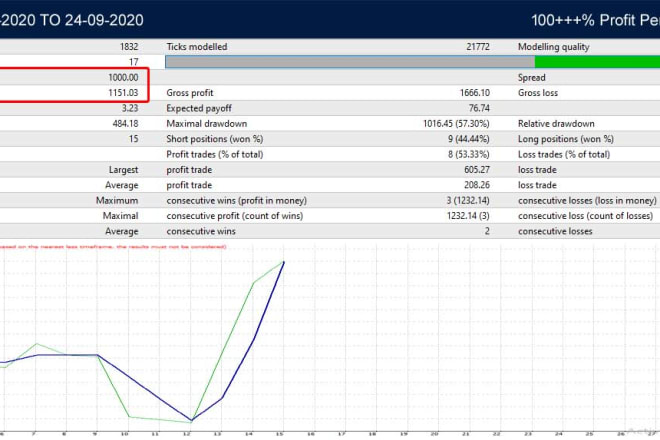660x440 pixels.
Task: Select the value 15 in the short positions row
Action: (x=133, y=139)
